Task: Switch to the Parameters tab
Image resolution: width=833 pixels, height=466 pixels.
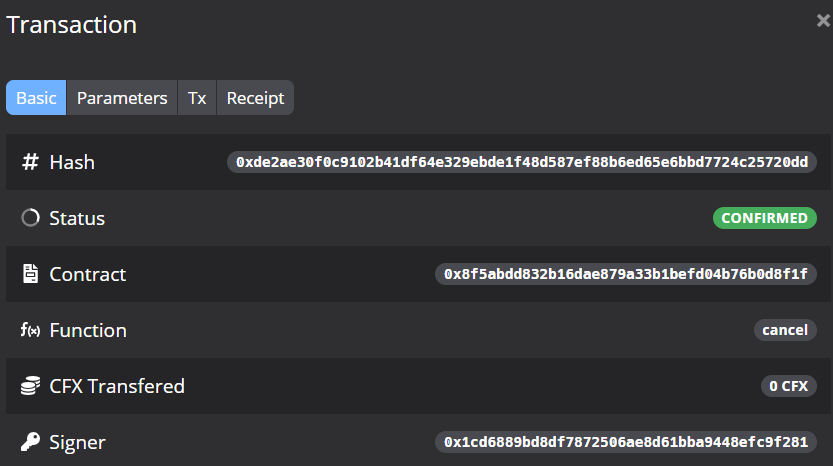Action: click(x=122, y=98)
